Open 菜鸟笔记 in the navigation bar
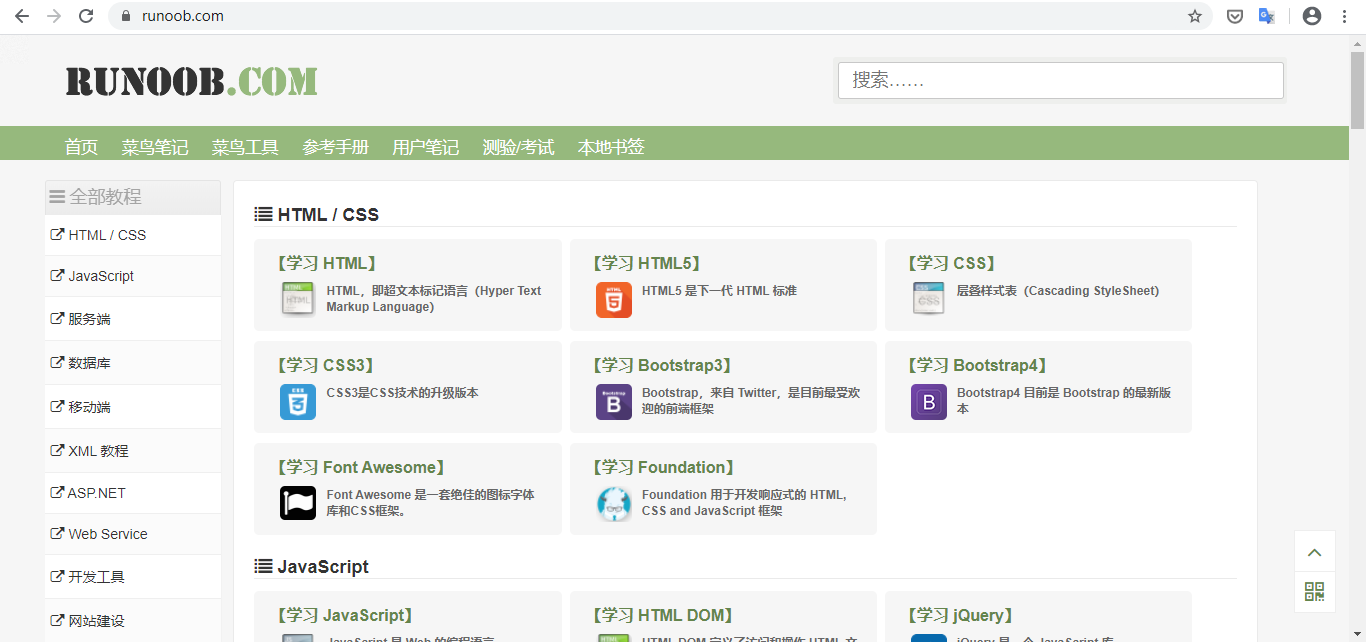The height and width of the screenshot is (642, 1366). click(x=155, y=147)
